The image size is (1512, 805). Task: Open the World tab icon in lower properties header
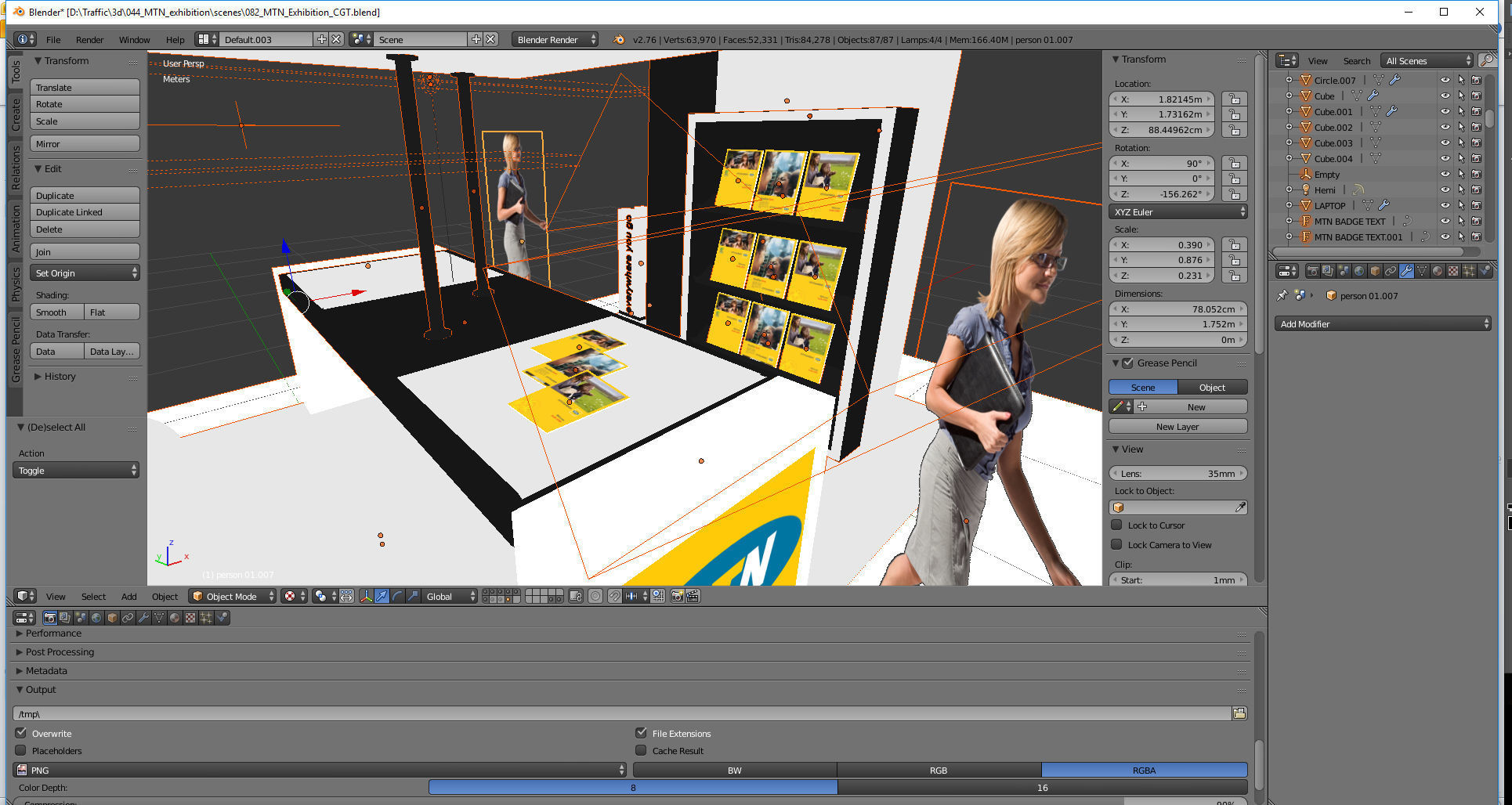point(96,618)
